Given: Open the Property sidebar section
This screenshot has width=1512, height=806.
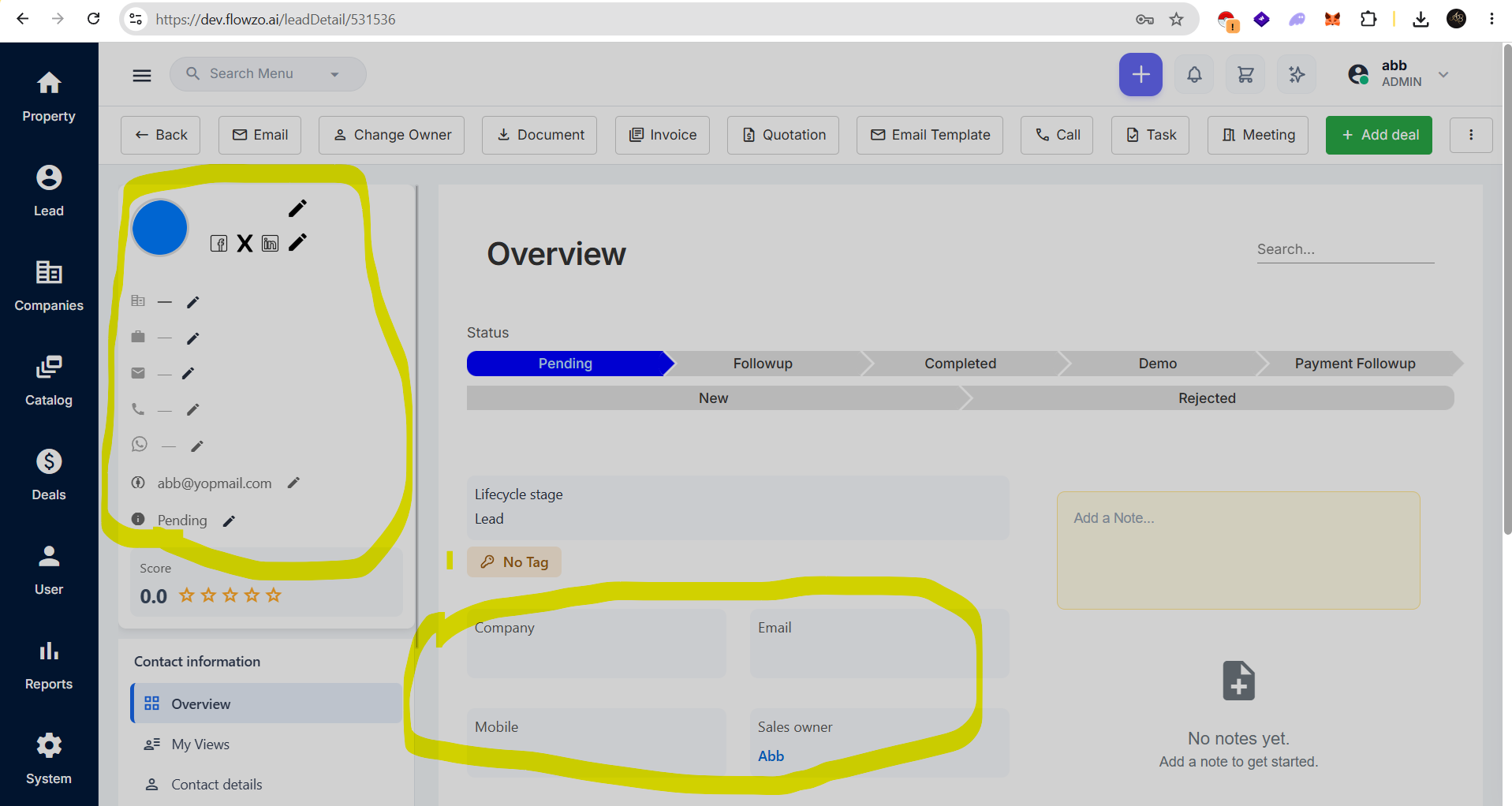Looking at the screenshot, I should click(49, 97).
